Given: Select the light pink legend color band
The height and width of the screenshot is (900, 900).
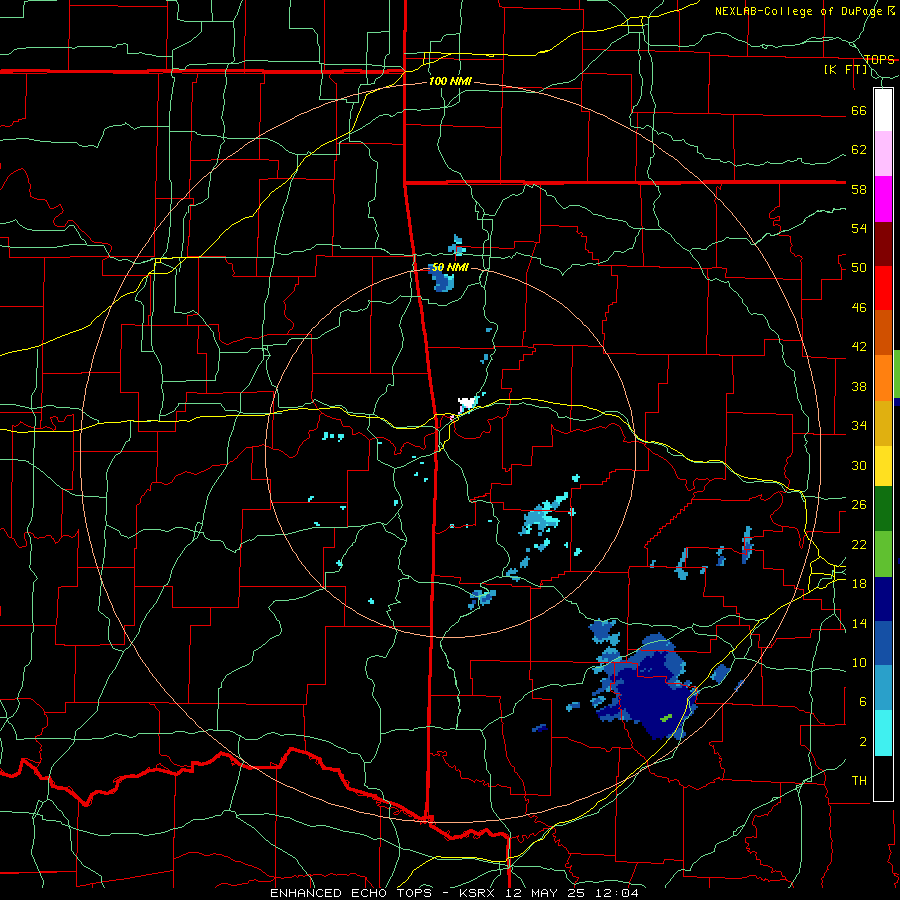Looking at the screenshot, I should (883, 153).
